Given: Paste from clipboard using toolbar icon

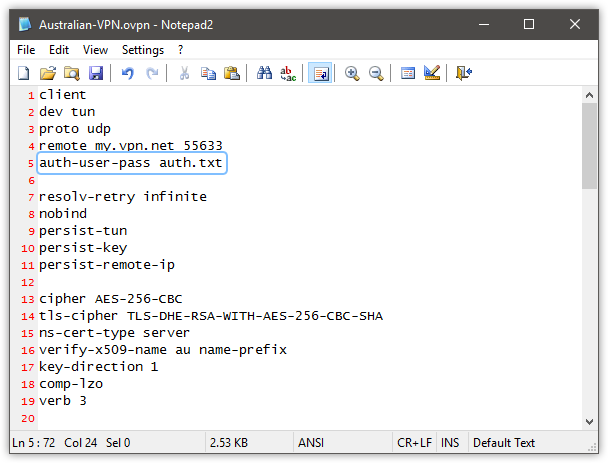Looking at the screenshot, I should tap(232, 73).
